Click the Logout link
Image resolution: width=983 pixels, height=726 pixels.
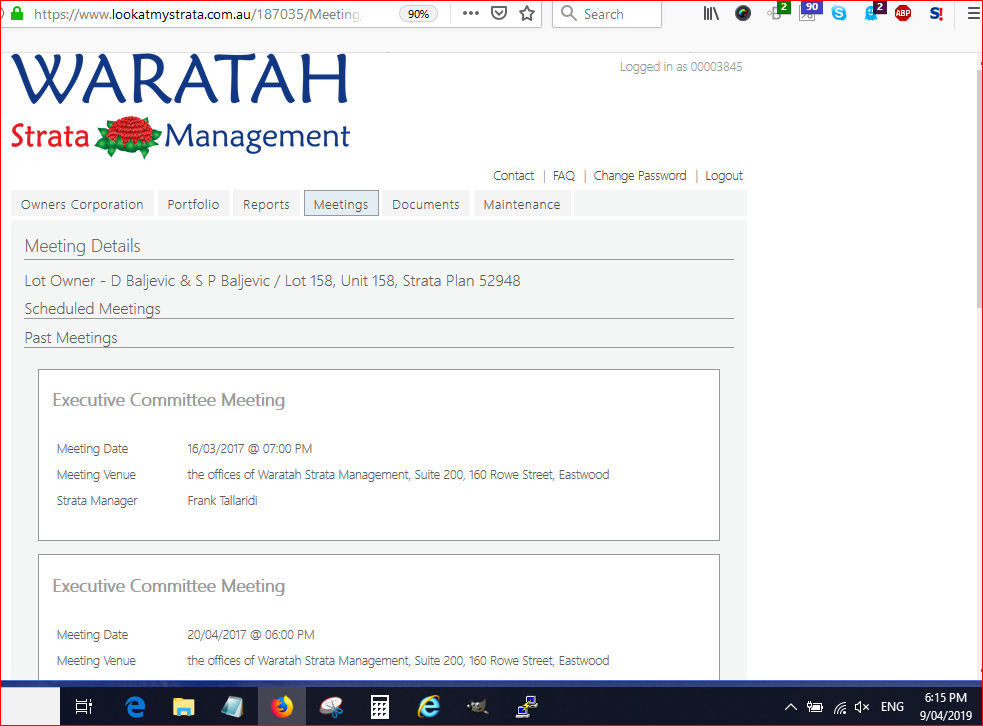(724, 176)
